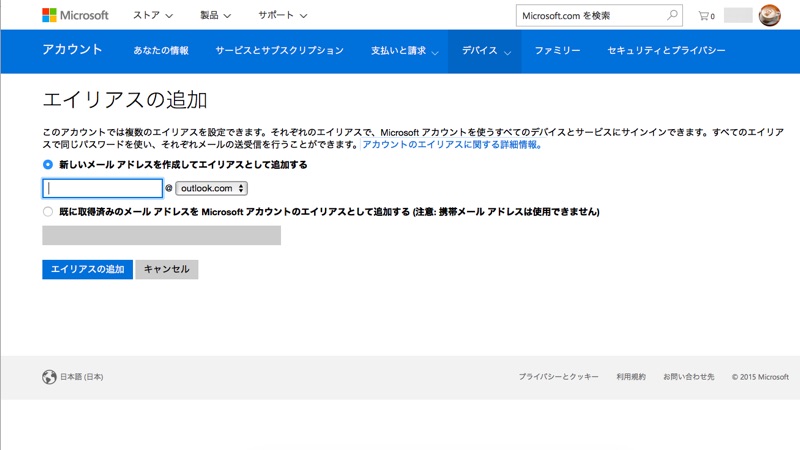Go to アカウント home

pos(72,49)
